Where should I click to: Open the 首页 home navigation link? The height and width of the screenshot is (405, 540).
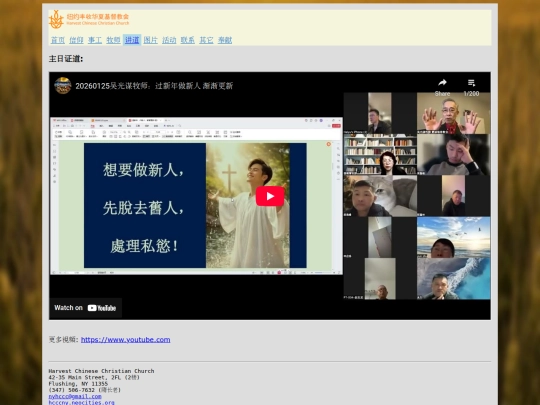pyautogui.click(x=58, y=40)
